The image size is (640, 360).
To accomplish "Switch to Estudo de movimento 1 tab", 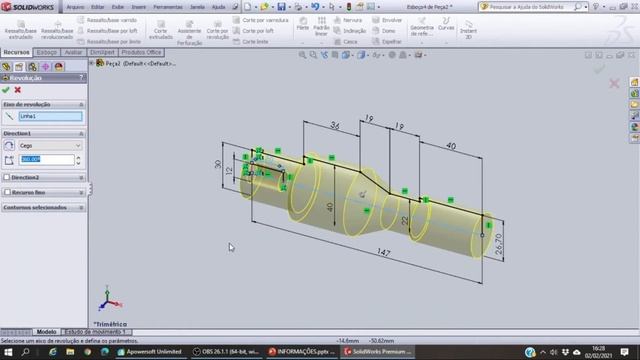I will click(x=96, y=332).
